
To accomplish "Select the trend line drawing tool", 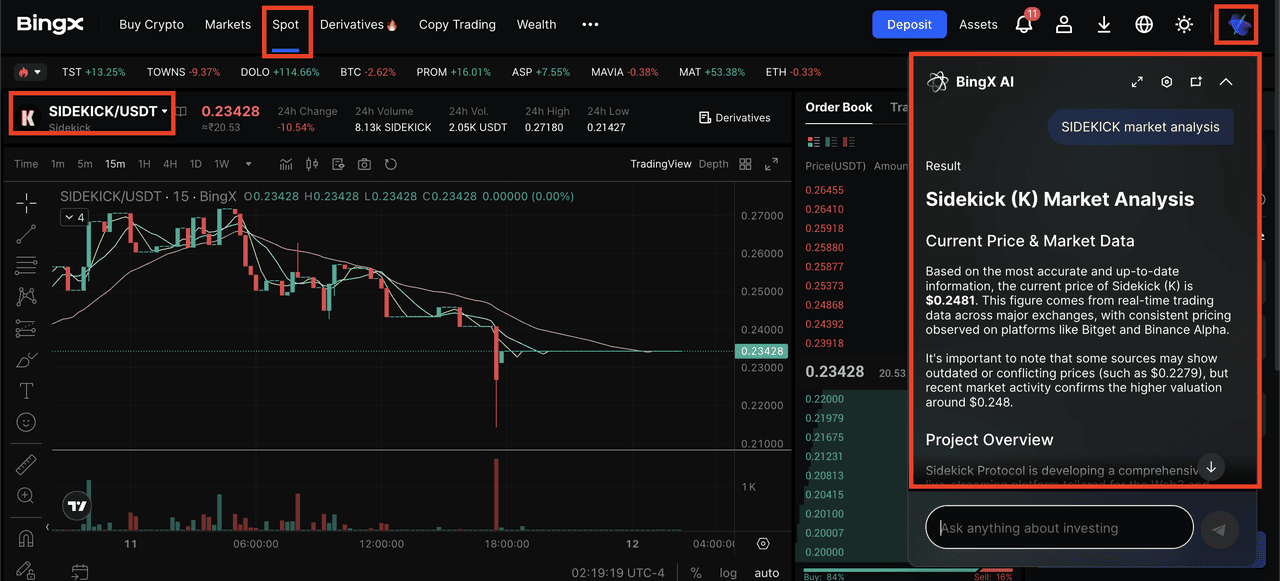I will tap(27, 234).
